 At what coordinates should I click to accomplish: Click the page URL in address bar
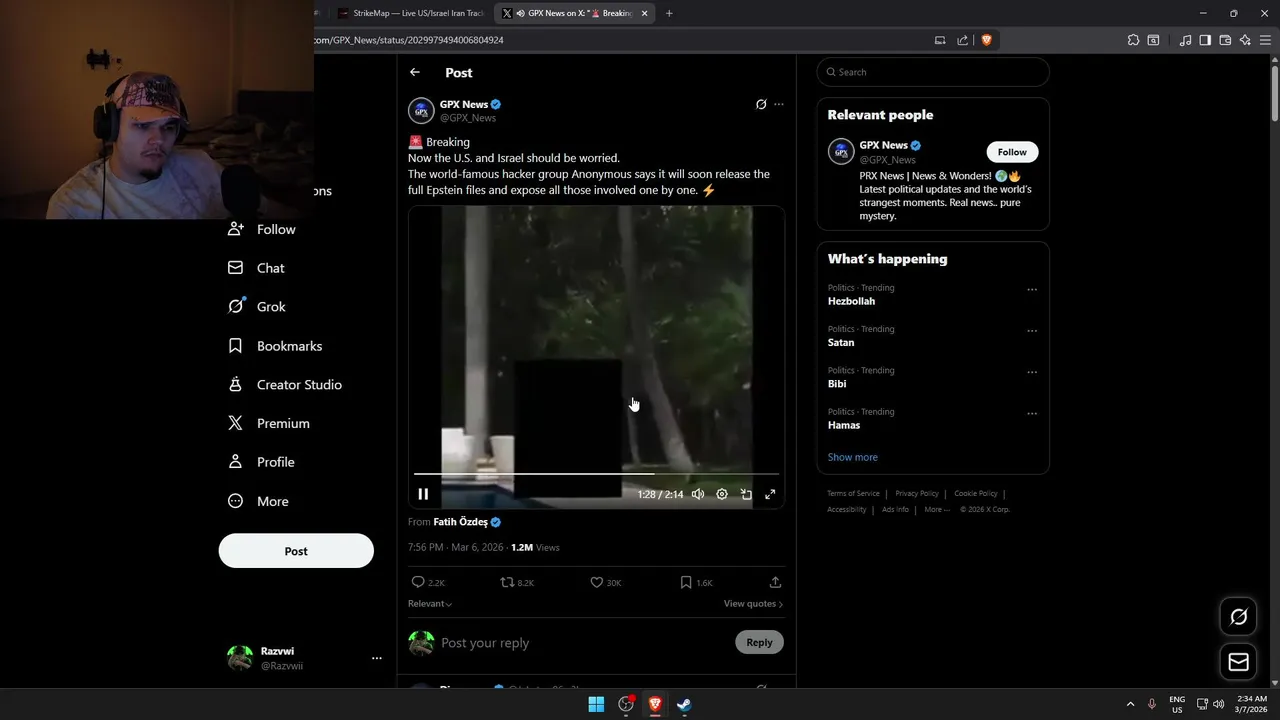(409, 40)
